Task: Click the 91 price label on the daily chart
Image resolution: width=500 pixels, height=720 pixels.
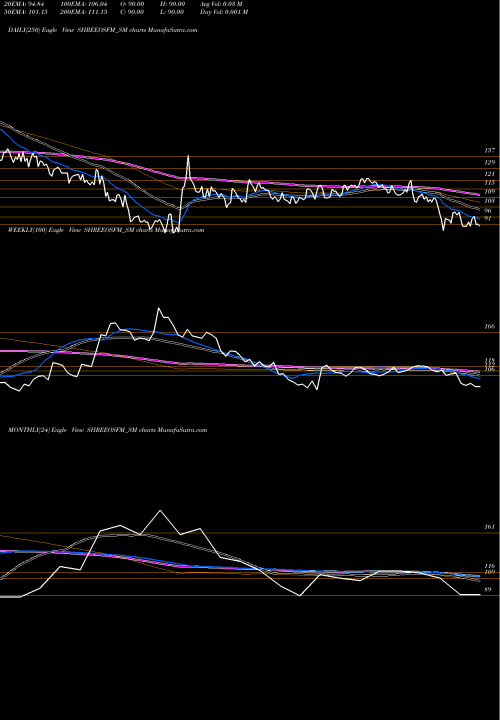Action: pos(488,219)
